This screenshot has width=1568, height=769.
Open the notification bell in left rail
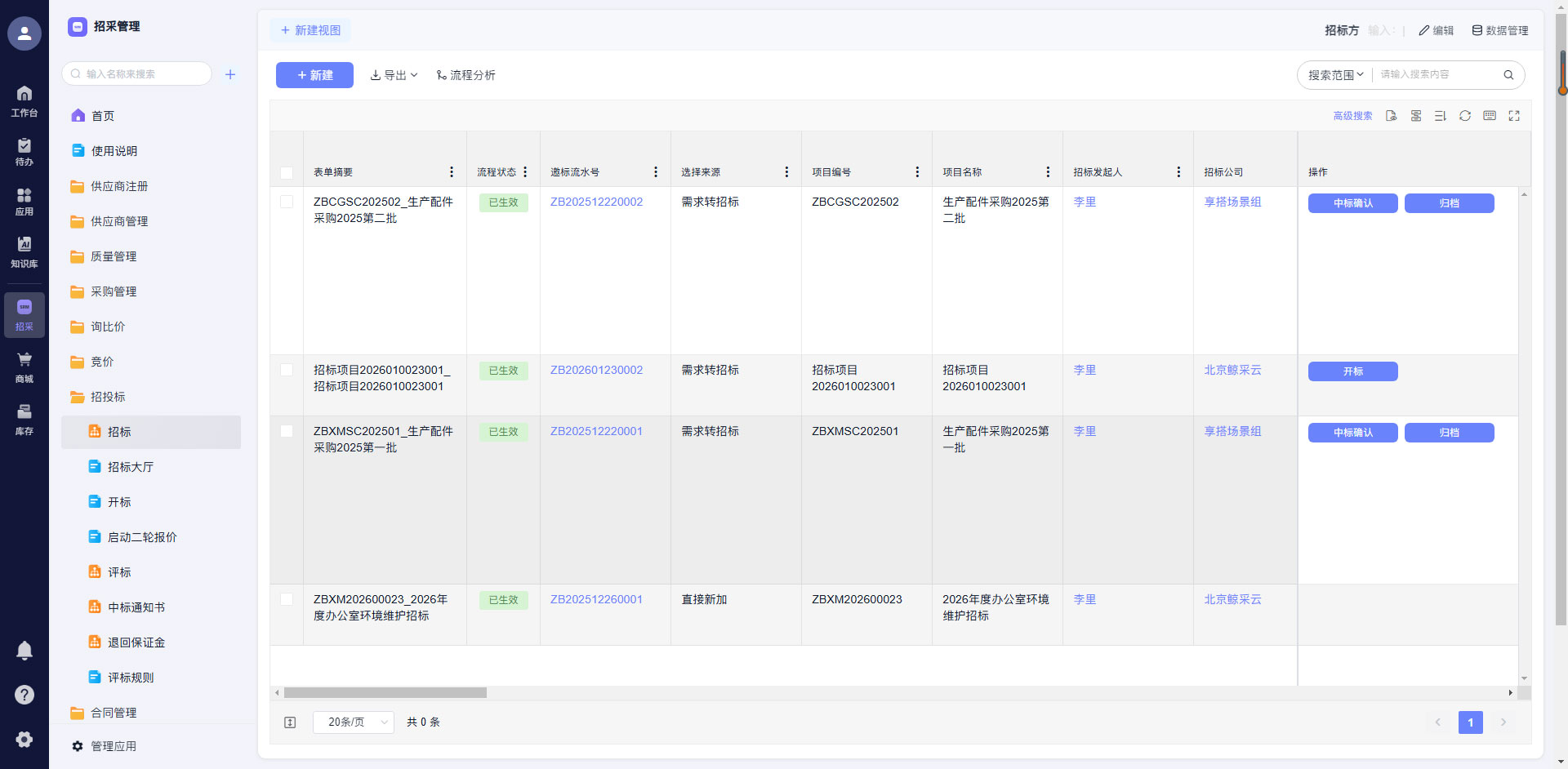click(x=24, y=651)
